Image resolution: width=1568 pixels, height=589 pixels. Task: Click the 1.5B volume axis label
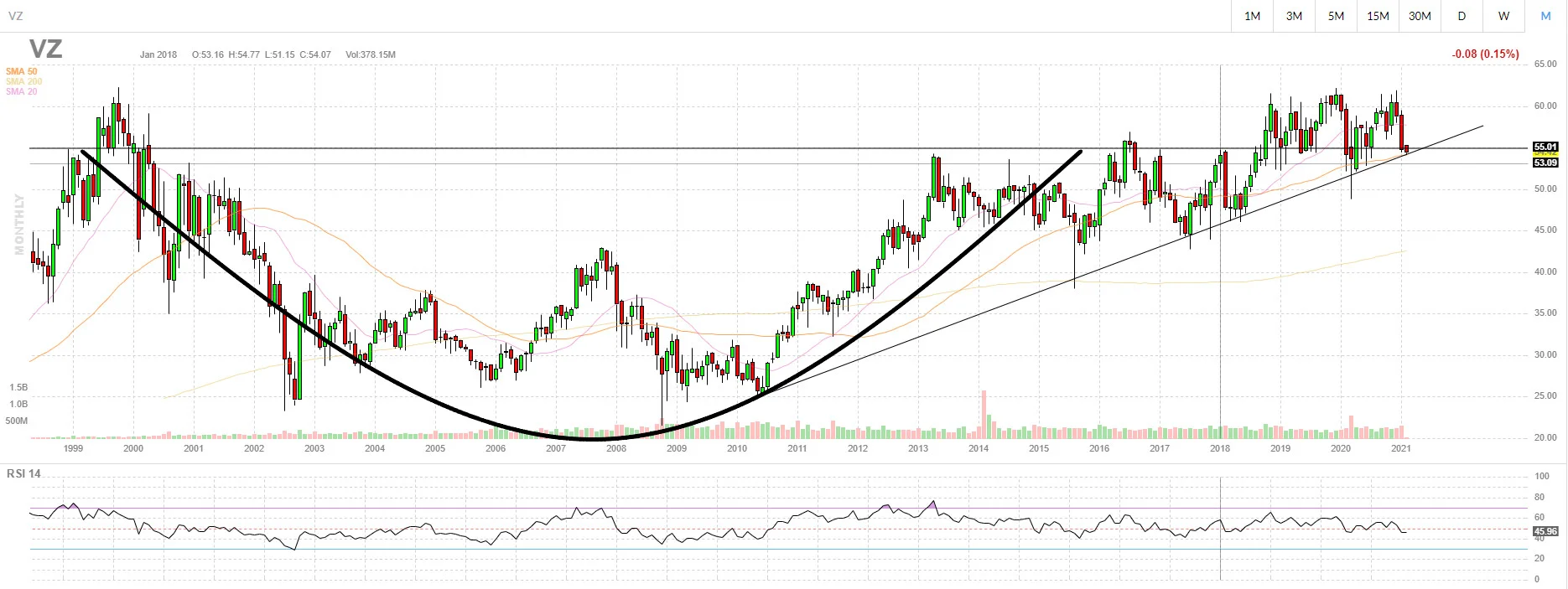[18, 388]
